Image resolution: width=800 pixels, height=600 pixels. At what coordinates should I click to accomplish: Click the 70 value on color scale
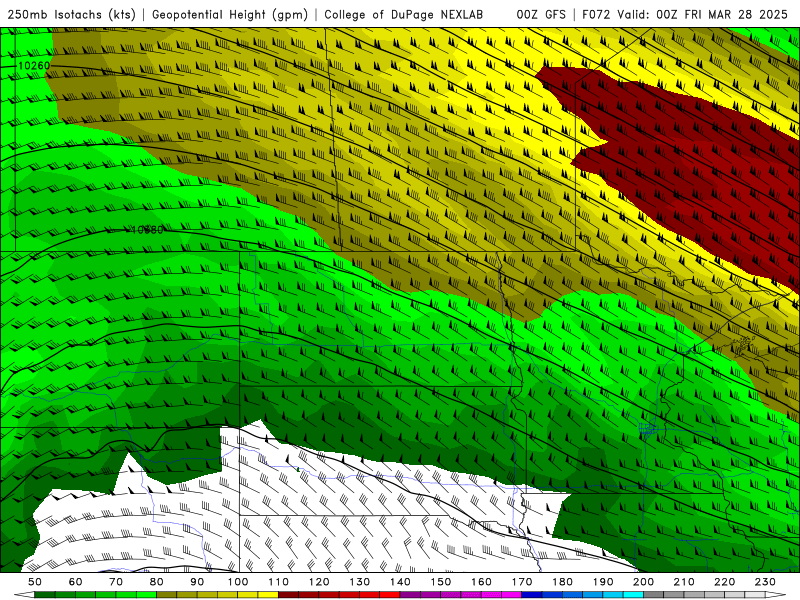tap(116, 582)
